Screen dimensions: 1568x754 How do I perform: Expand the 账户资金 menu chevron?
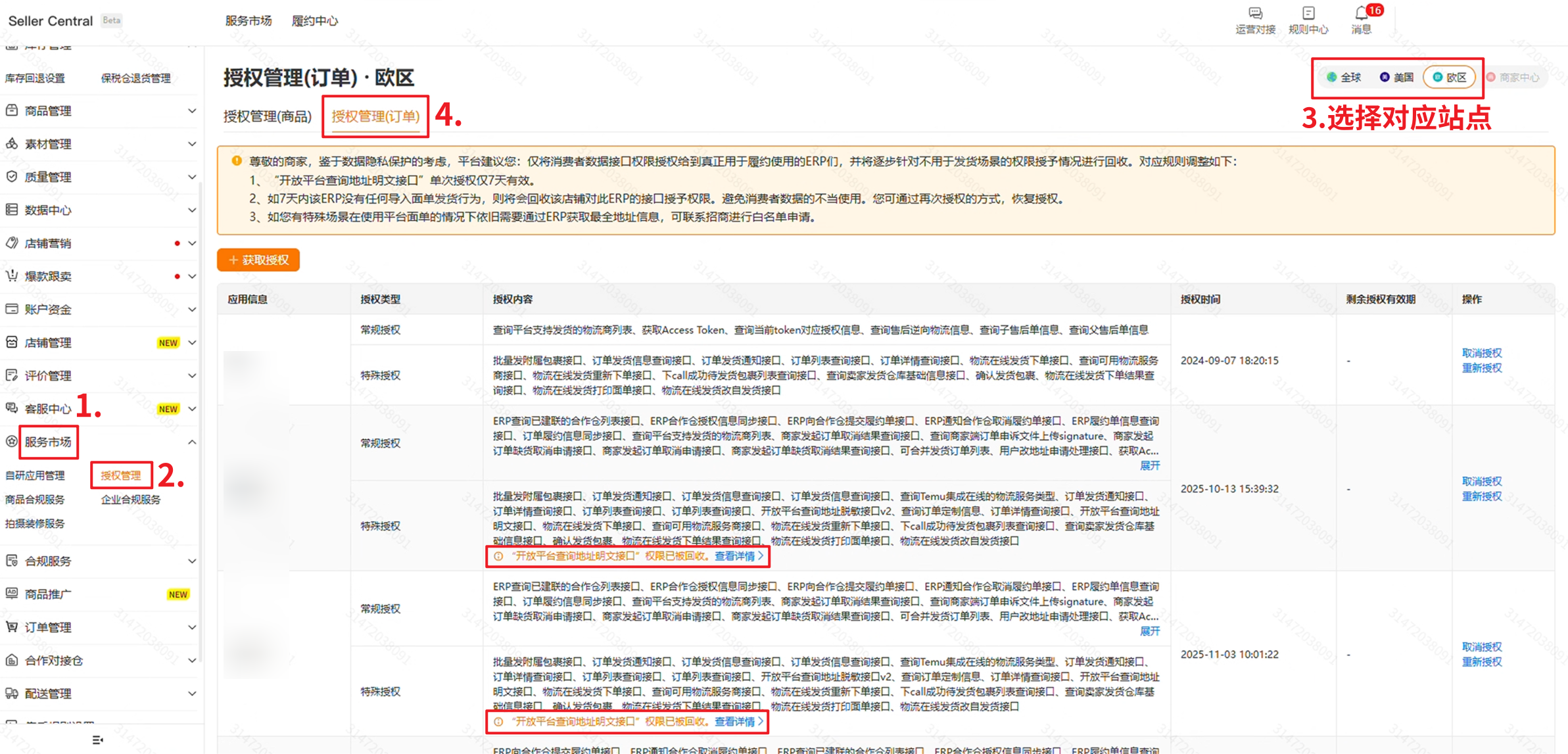[x=192, y=309]
